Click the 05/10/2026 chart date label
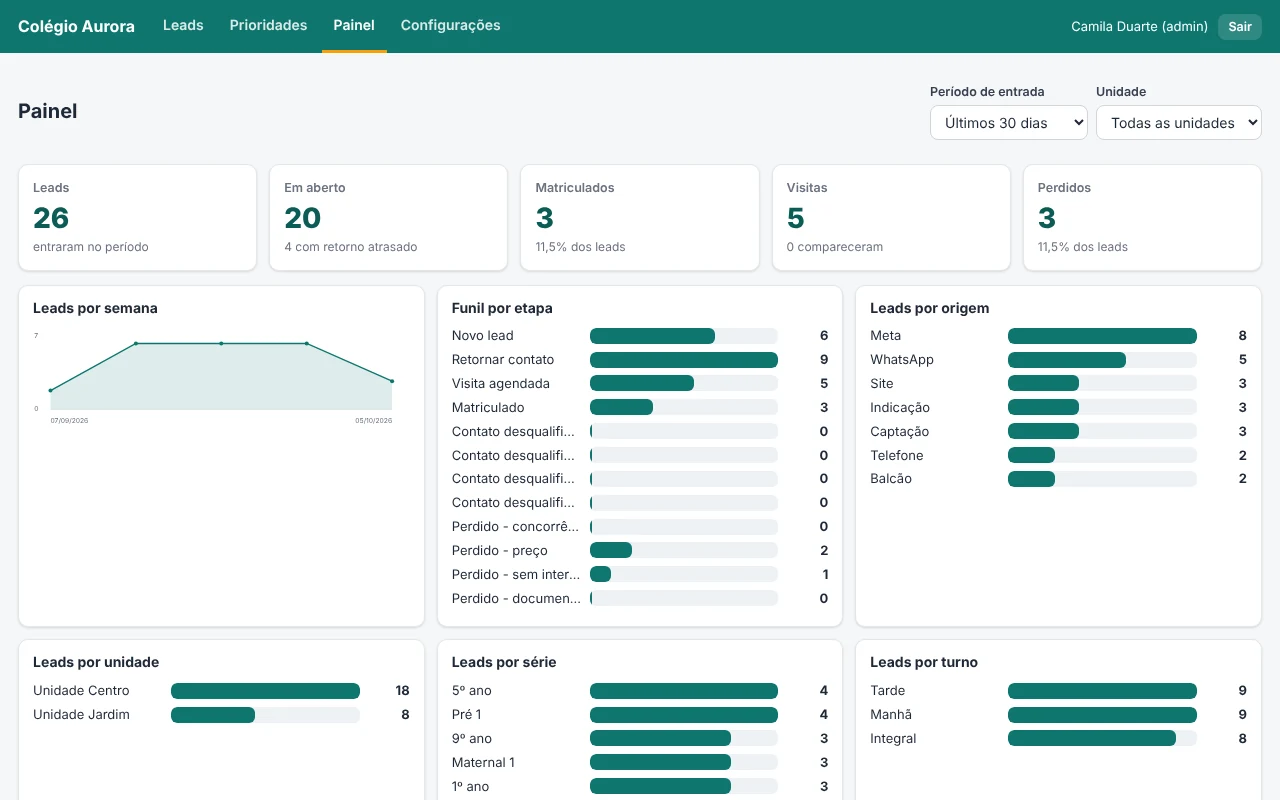 (373, 421)
